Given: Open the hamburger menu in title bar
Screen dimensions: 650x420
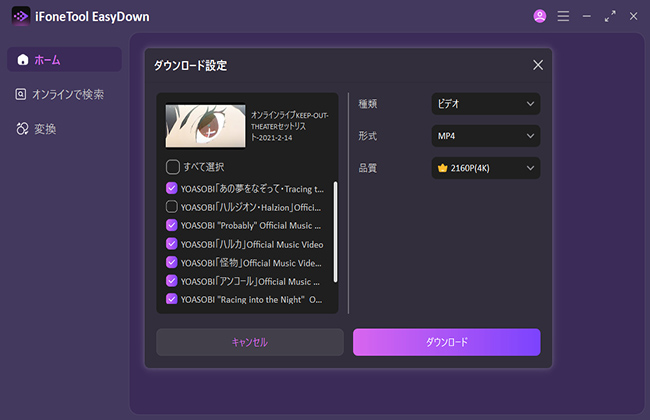Looking at the screenshot, I should [563, 16].
